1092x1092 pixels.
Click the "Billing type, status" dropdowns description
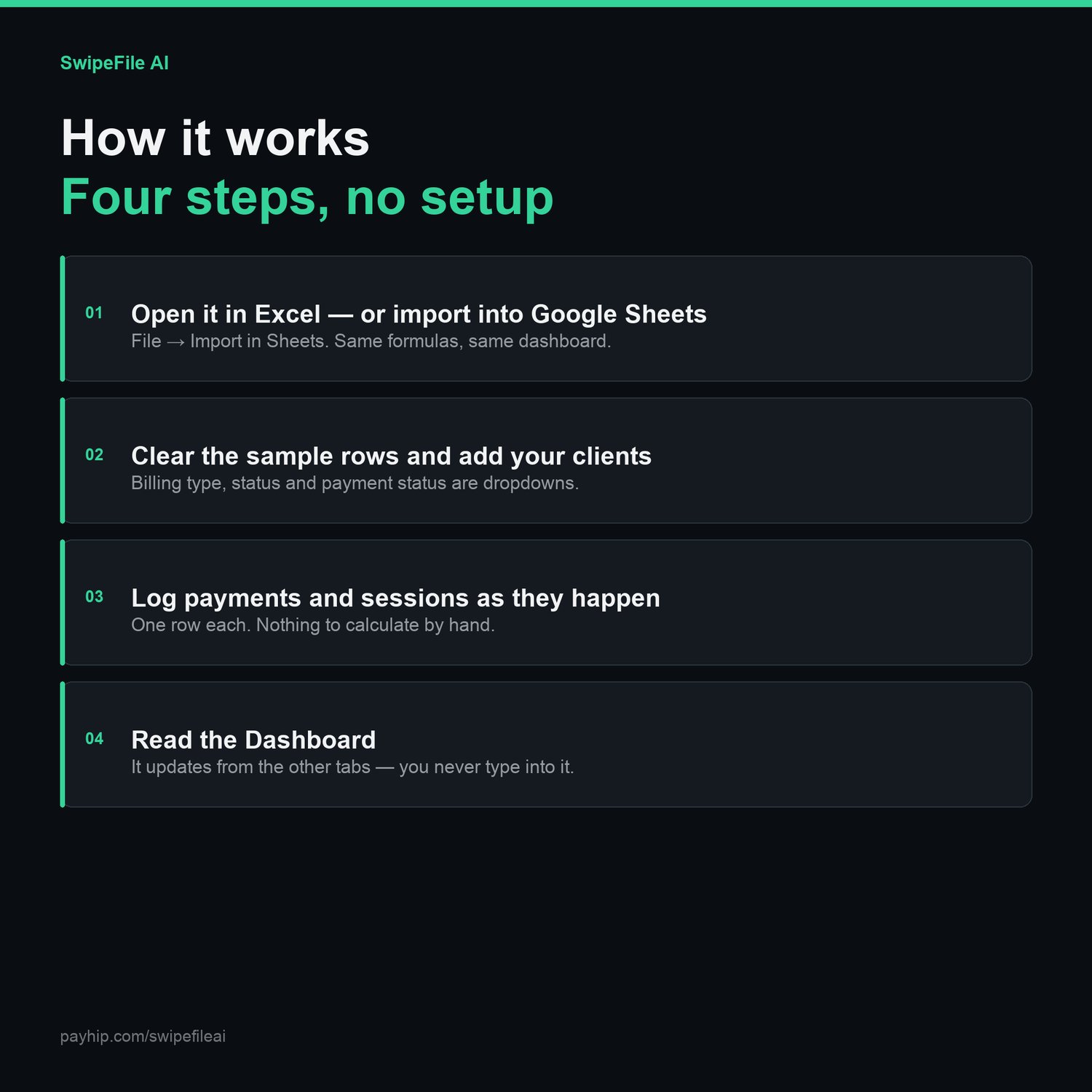(355, 483)
